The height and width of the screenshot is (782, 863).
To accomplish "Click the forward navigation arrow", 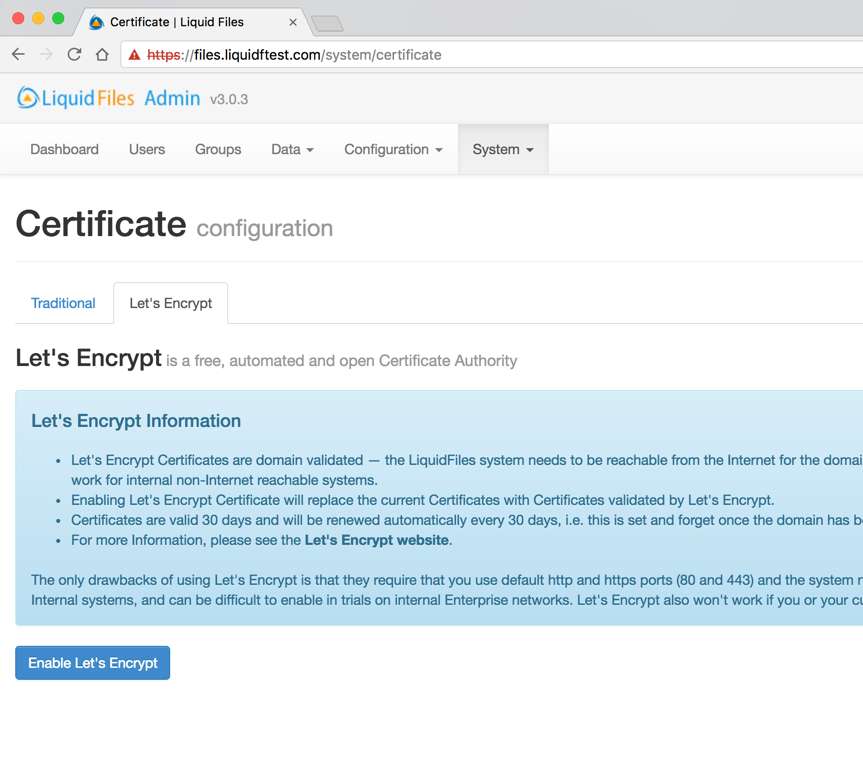I will (x=45, y=55).
